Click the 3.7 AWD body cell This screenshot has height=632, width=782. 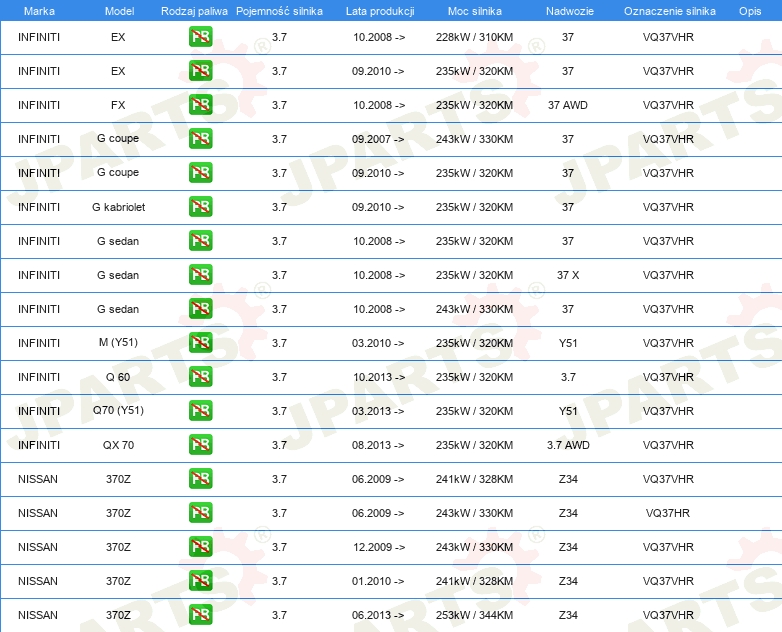click(568, 445)
